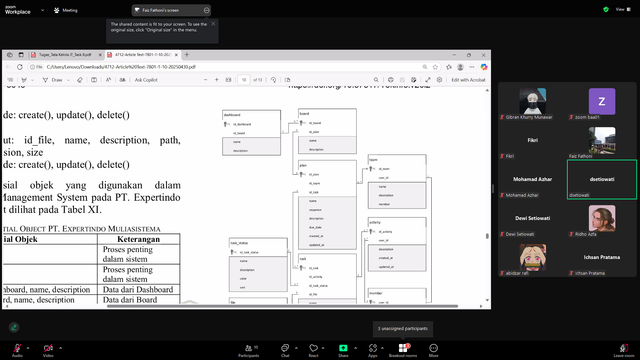Click the green encryption shield icon
Viewport: 640px width, 360px height.
pos(606,9)
